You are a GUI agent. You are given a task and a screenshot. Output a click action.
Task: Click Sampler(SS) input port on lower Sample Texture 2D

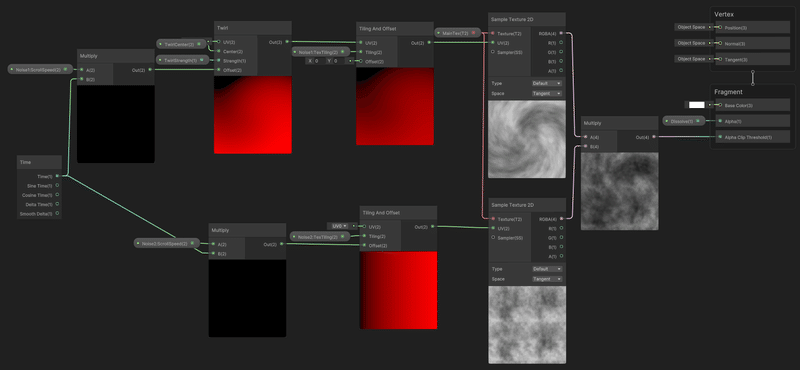493,238
